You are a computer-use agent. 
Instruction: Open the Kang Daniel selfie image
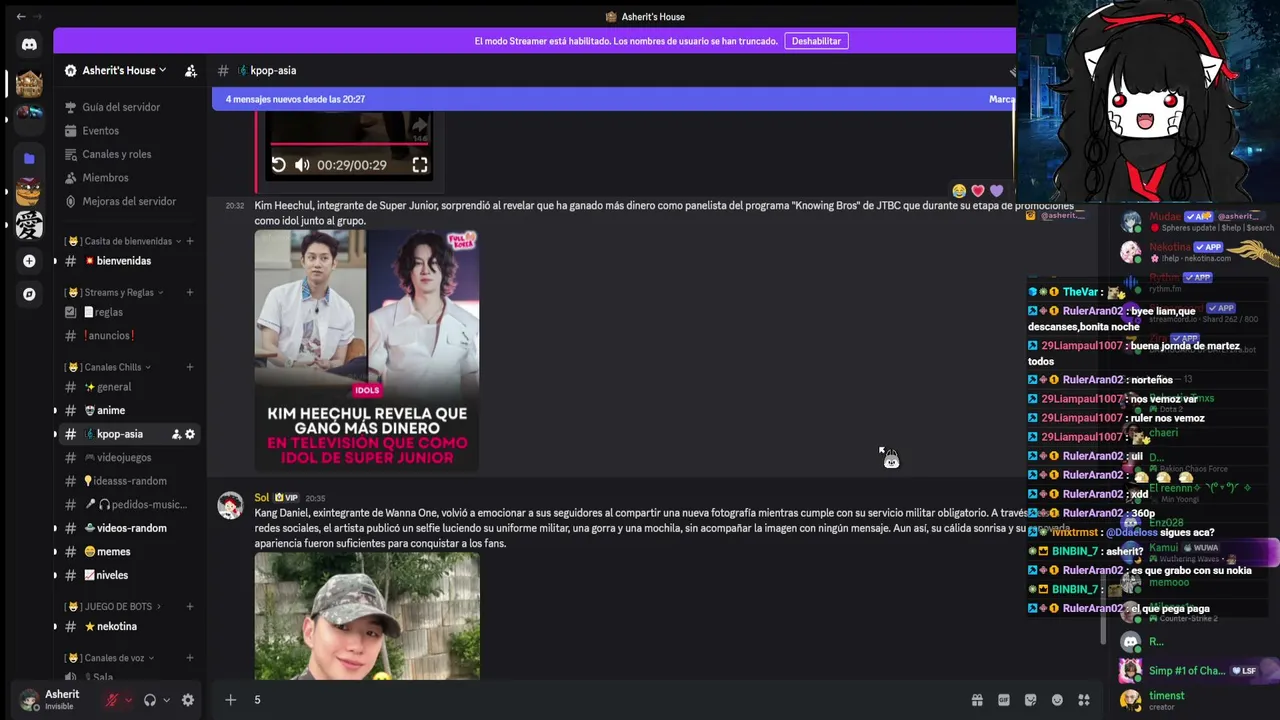click(x=367, y=616)
